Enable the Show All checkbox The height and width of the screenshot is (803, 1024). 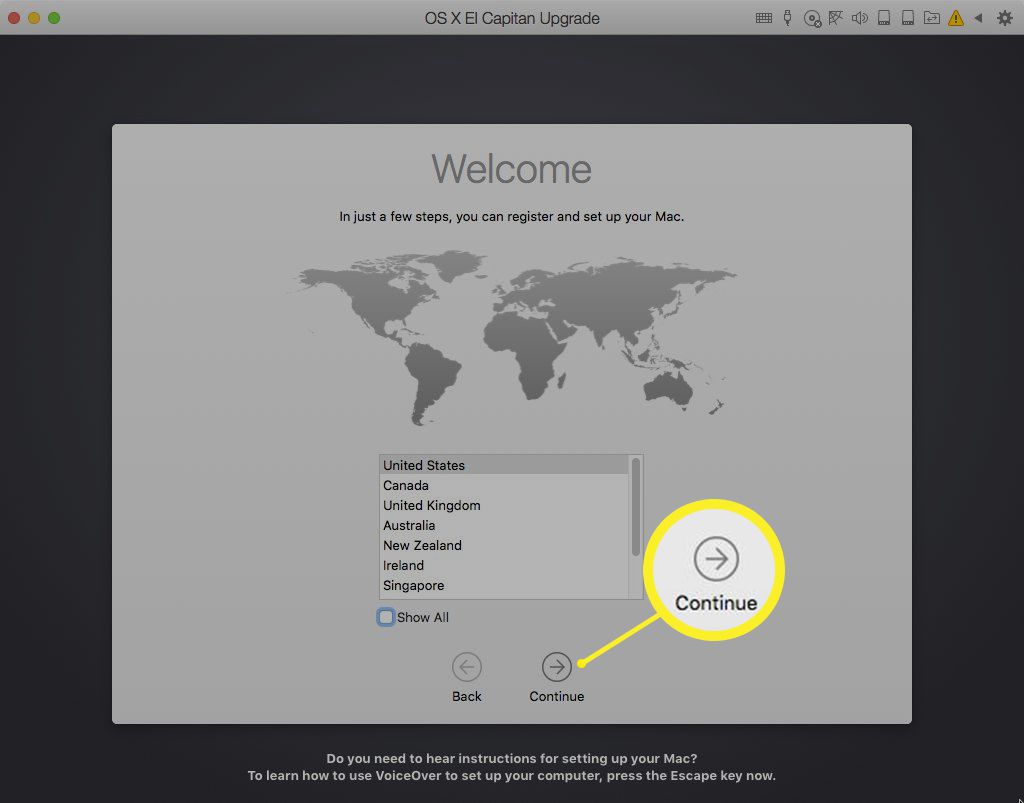pos(386,617)
